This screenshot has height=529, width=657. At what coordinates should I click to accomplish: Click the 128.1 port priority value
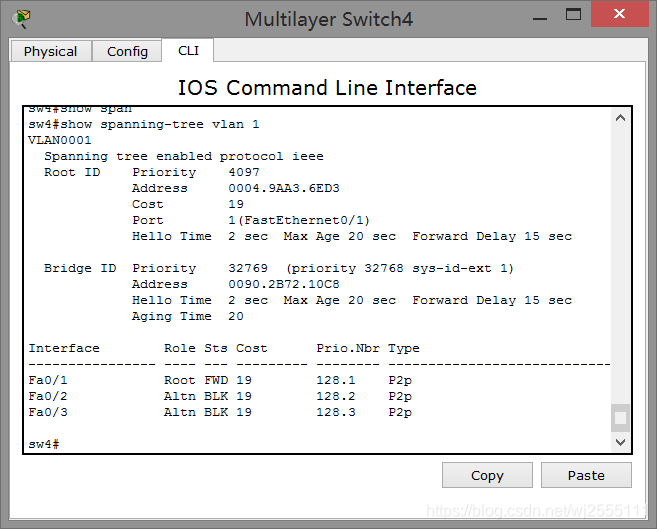[x=336, y=380]
